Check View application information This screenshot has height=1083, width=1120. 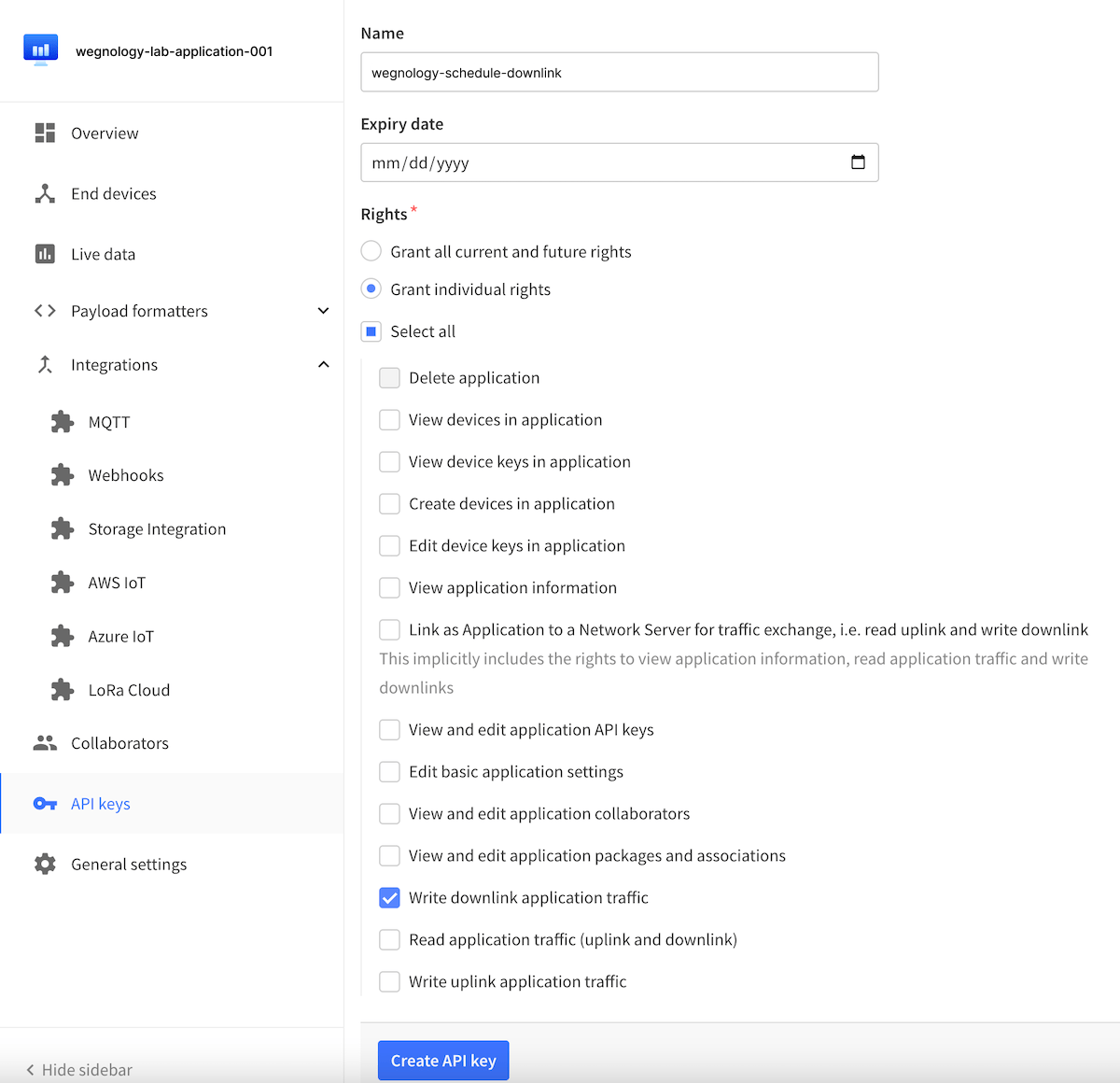coord(389,587)
